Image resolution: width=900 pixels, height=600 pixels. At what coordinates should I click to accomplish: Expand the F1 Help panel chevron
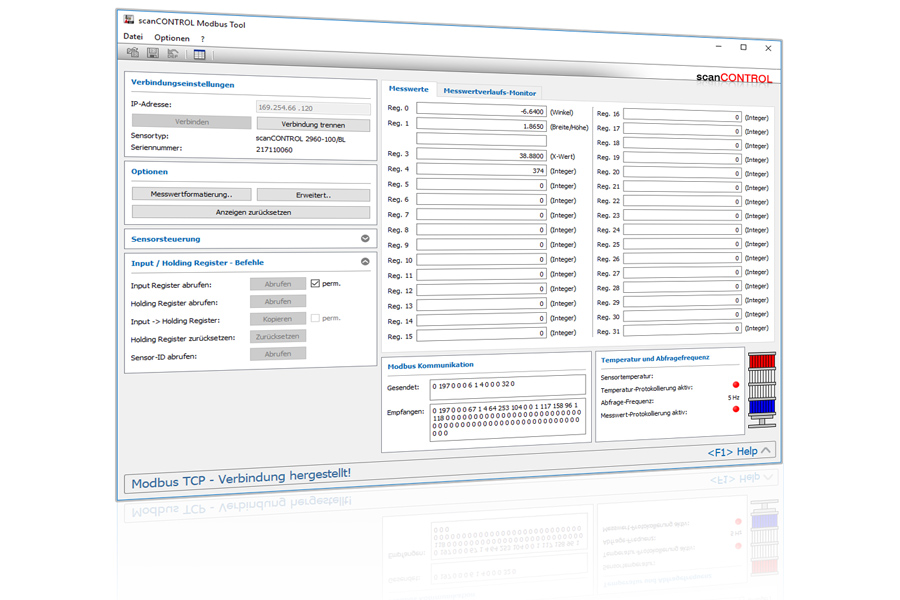pyautogui.click(x=767, y=451)
